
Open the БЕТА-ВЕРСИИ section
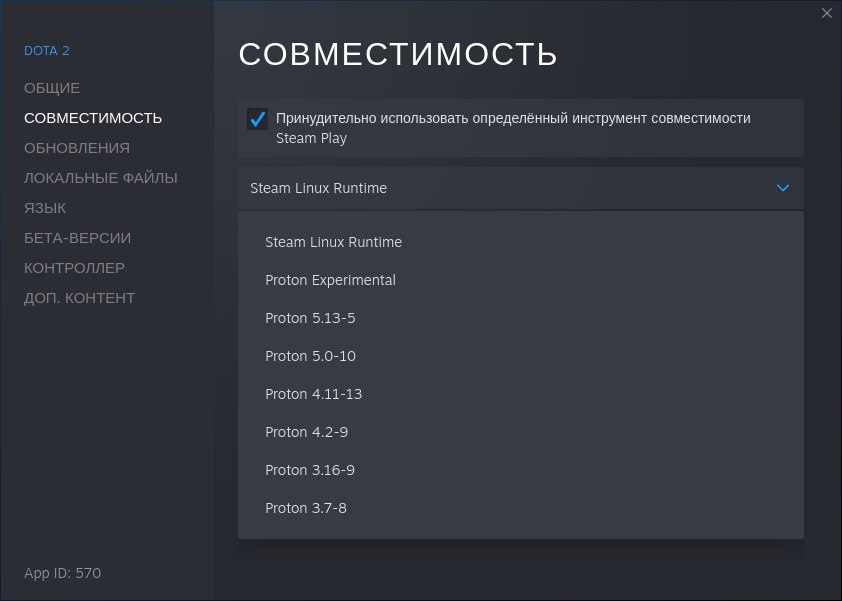[x=77, y=238]
